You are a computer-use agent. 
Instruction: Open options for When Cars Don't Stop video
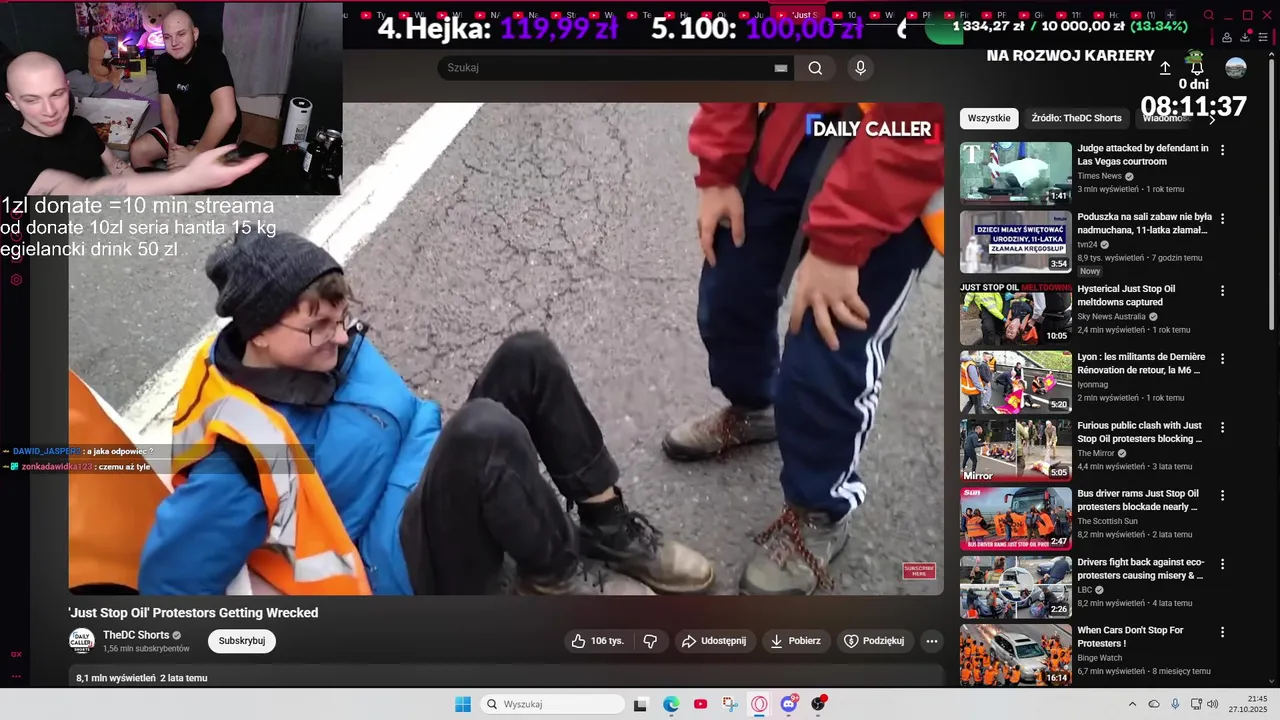1222,632
